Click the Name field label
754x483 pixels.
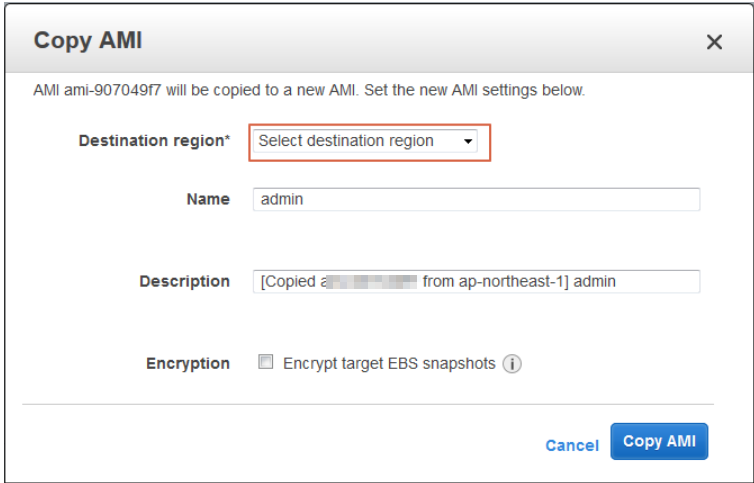(208, 199)
